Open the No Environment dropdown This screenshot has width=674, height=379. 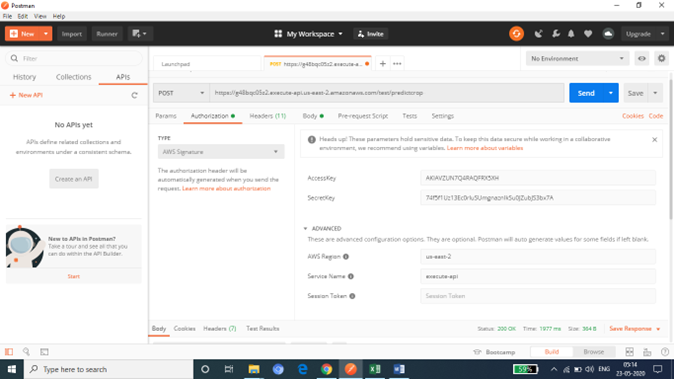point(577,58)
